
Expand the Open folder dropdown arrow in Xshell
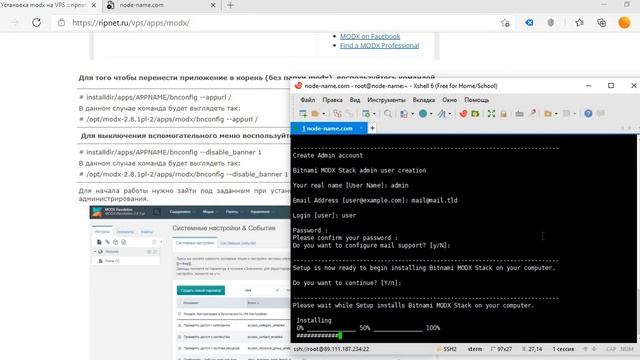324,114
